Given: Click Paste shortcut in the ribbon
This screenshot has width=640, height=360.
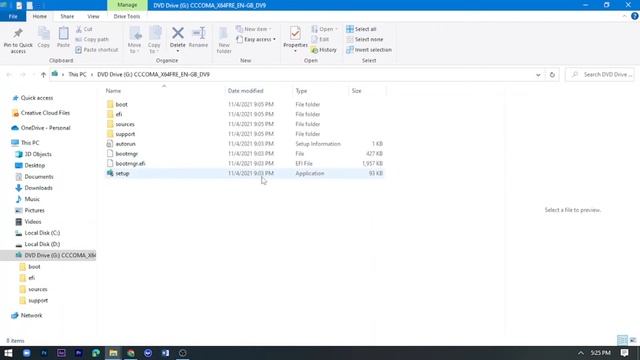Looking at the screenshot, I should click(x=97, y=49).
